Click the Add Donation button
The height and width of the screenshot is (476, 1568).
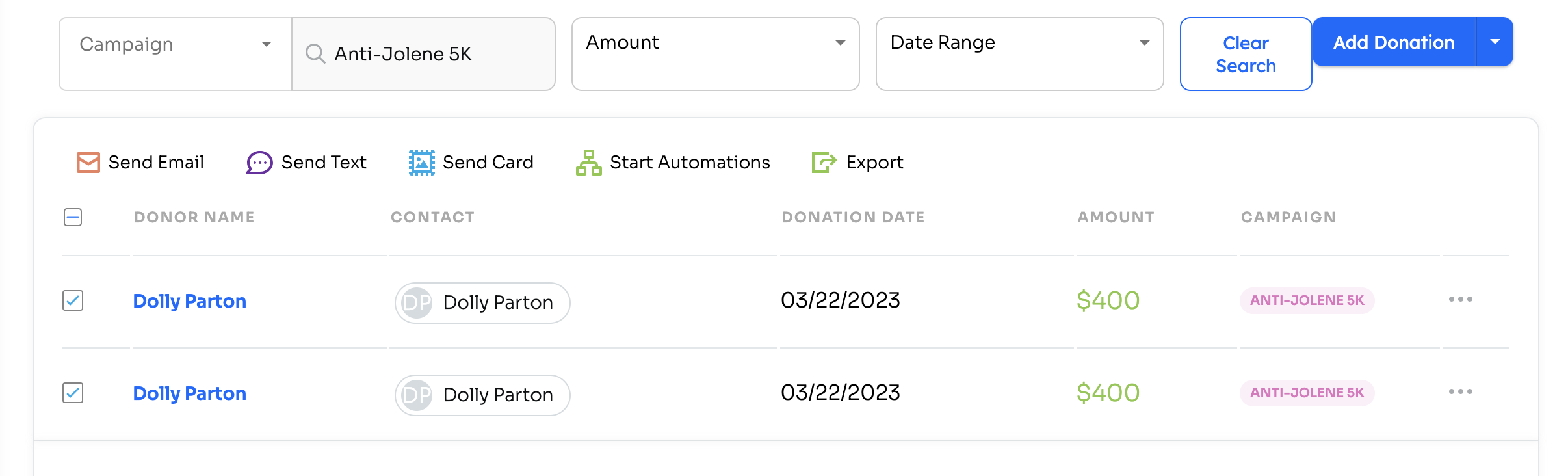point(1394,42)
